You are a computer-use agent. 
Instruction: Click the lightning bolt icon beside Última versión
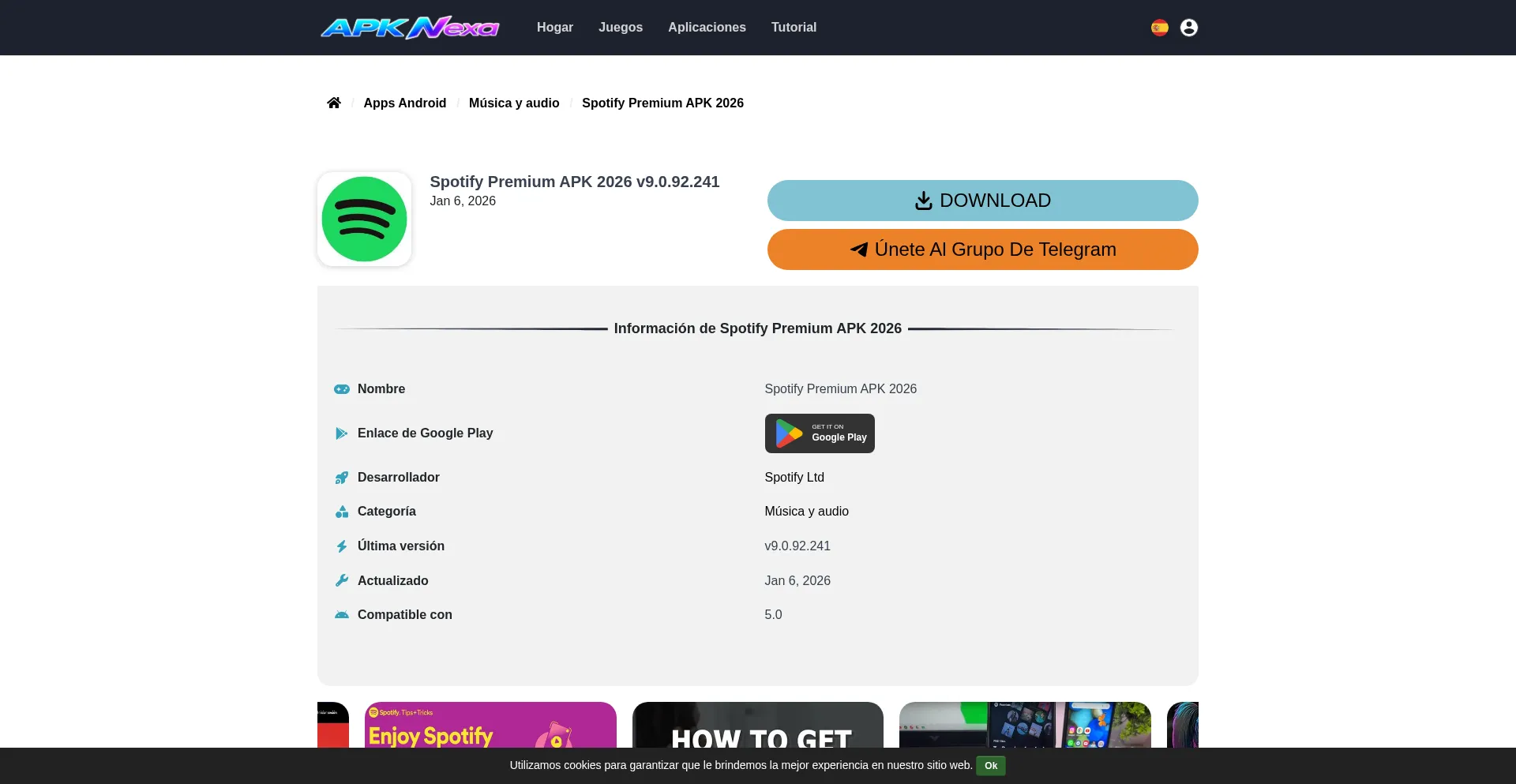coord(341,546)
